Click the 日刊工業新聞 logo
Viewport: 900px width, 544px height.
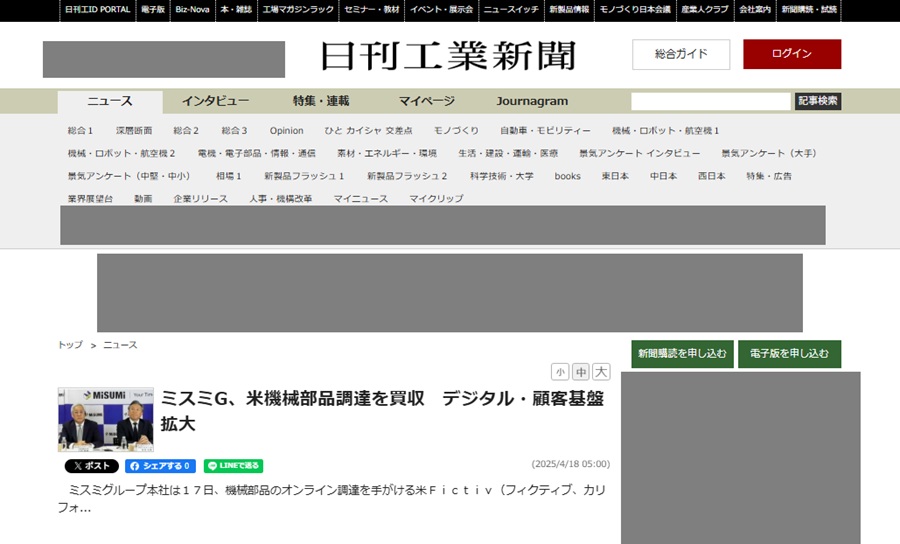(x=448, y=56)
